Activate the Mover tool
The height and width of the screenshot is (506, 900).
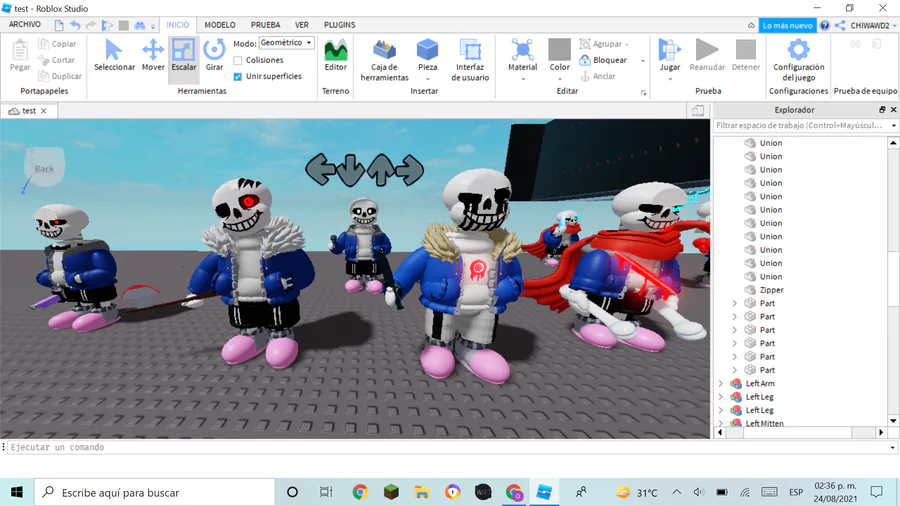tap(153, 56)
